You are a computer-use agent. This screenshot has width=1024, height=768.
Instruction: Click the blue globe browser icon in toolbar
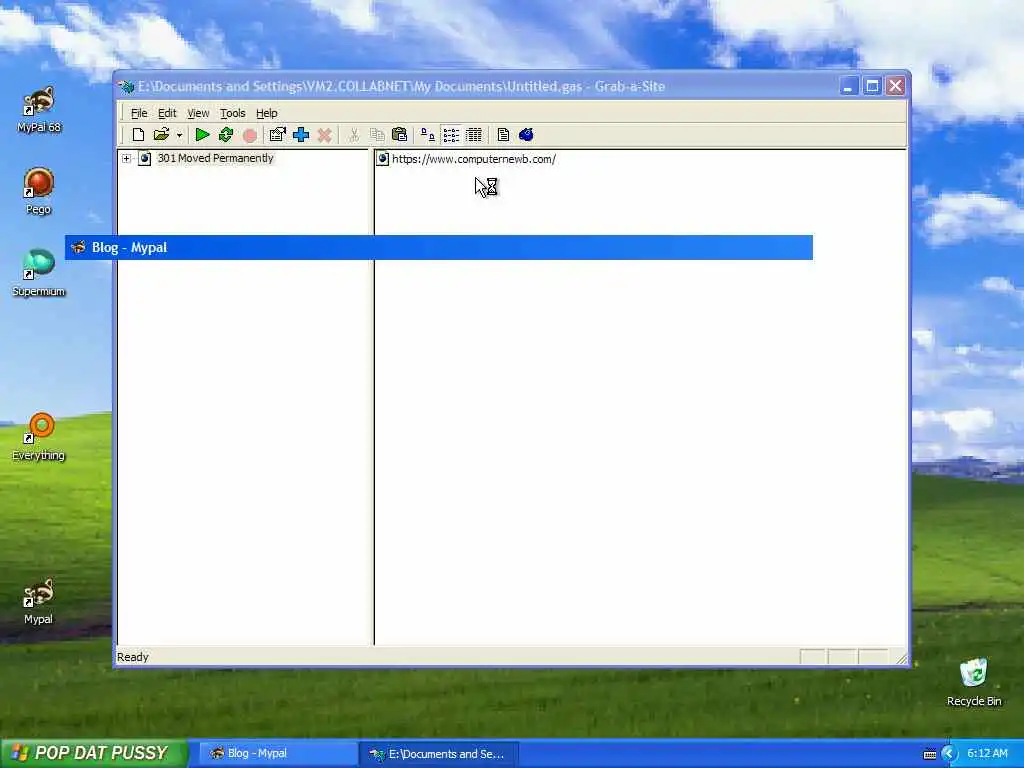(526, 135)
